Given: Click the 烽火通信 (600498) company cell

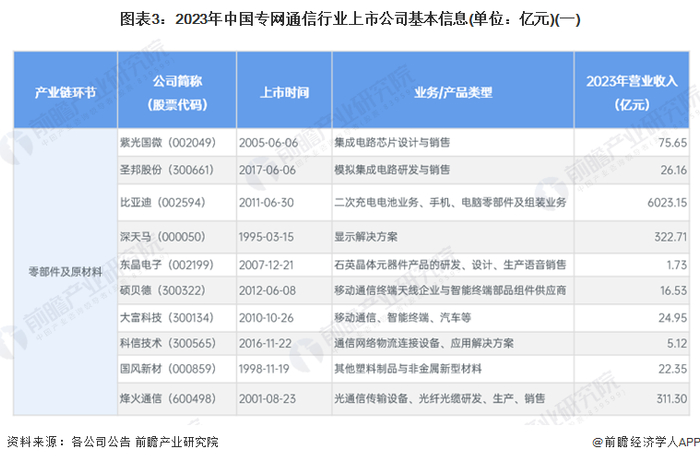Looking at the screenshot, I should tap(177, 399).
